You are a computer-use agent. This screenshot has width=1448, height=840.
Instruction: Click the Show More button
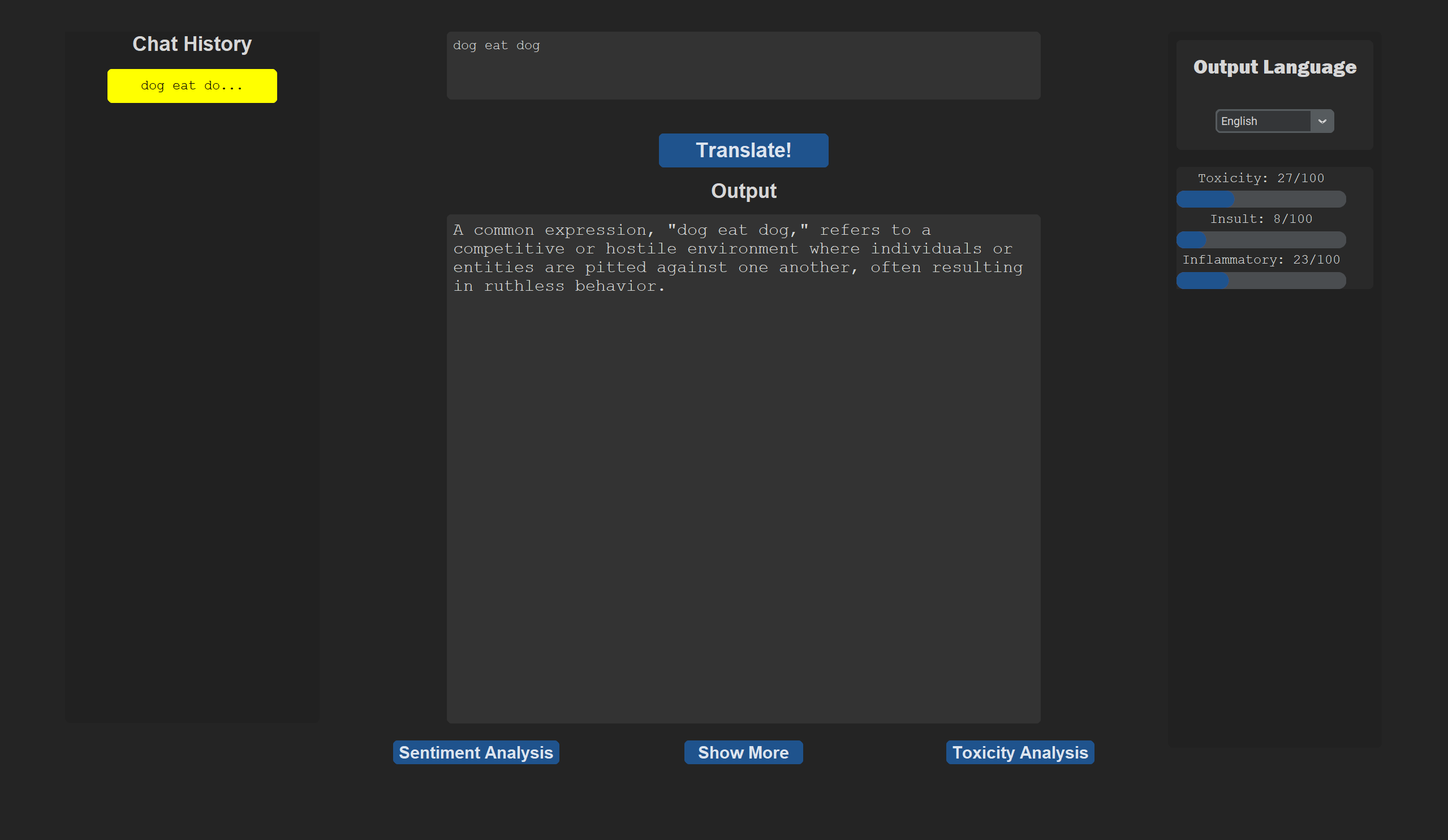pos(743,752)
